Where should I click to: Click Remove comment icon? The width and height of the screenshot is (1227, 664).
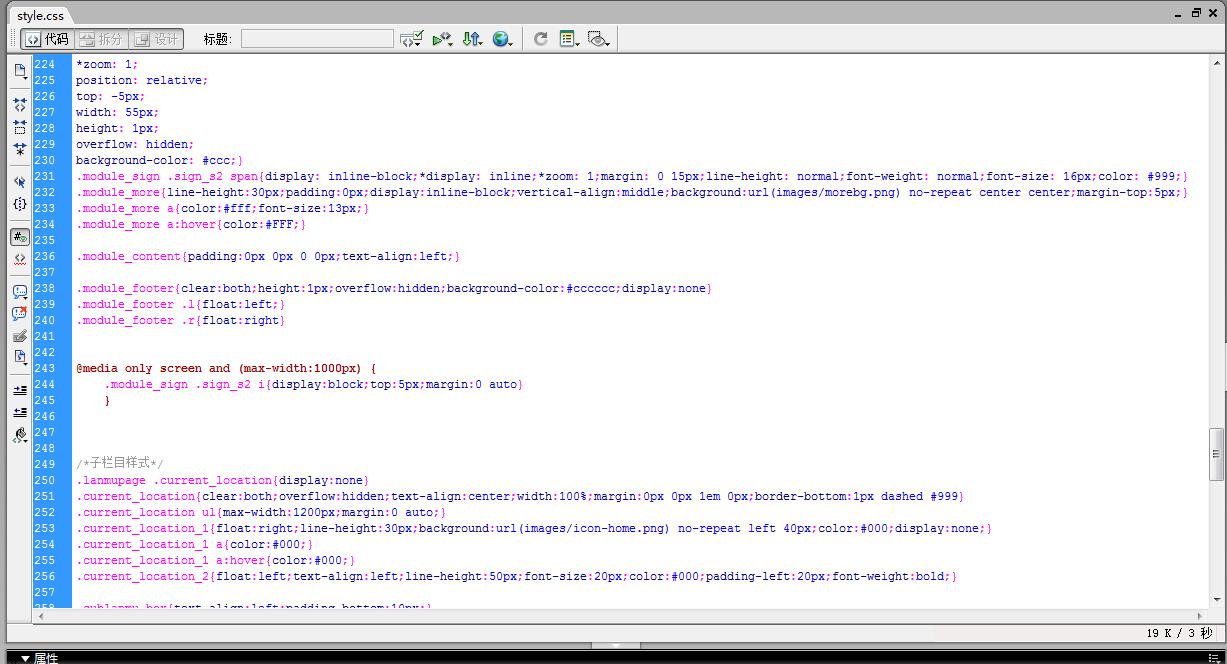tap(20, 314)
